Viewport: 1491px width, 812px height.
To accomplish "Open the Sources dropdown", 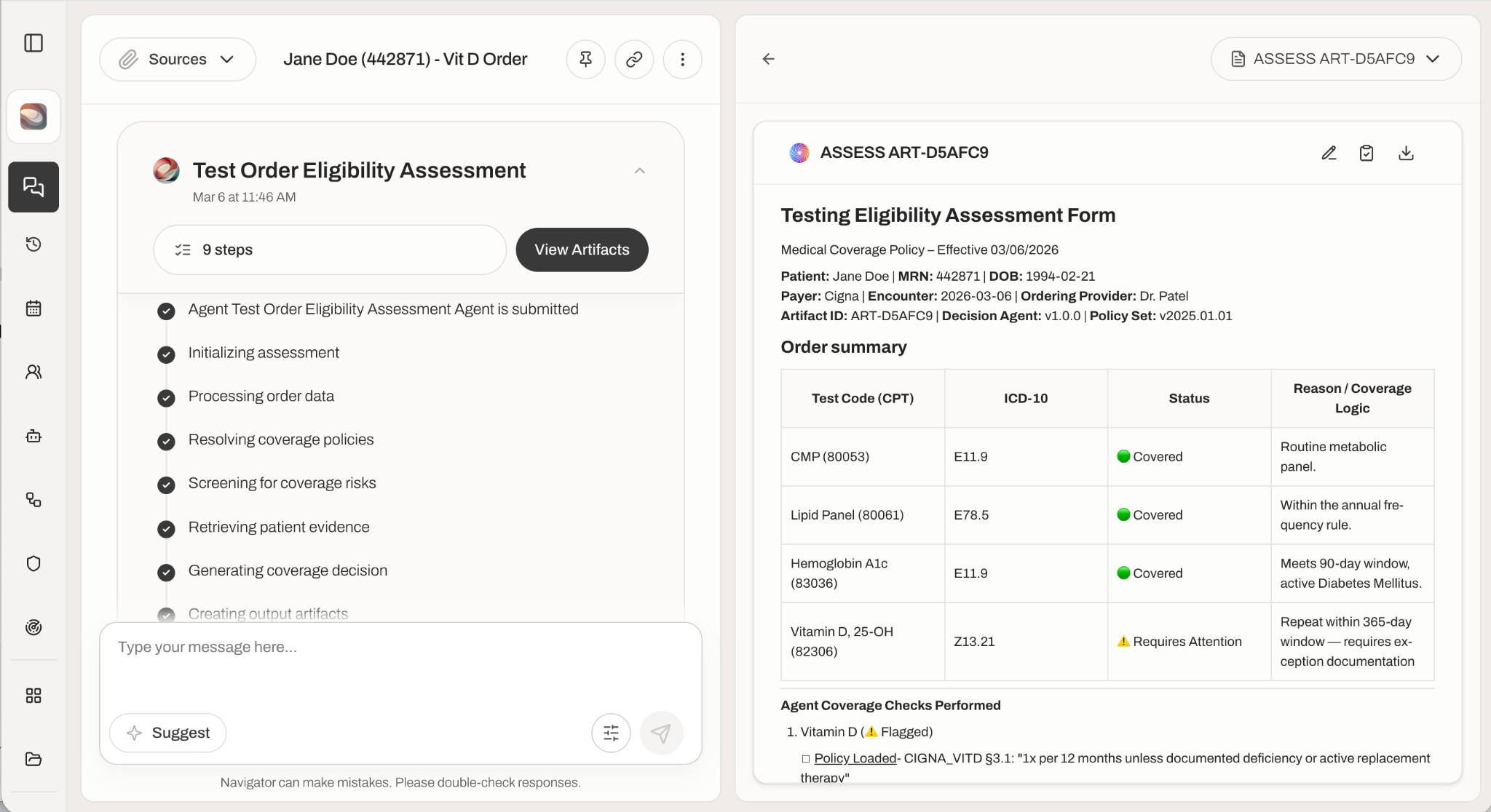I will pyautogui.click(x=178, y=59).
